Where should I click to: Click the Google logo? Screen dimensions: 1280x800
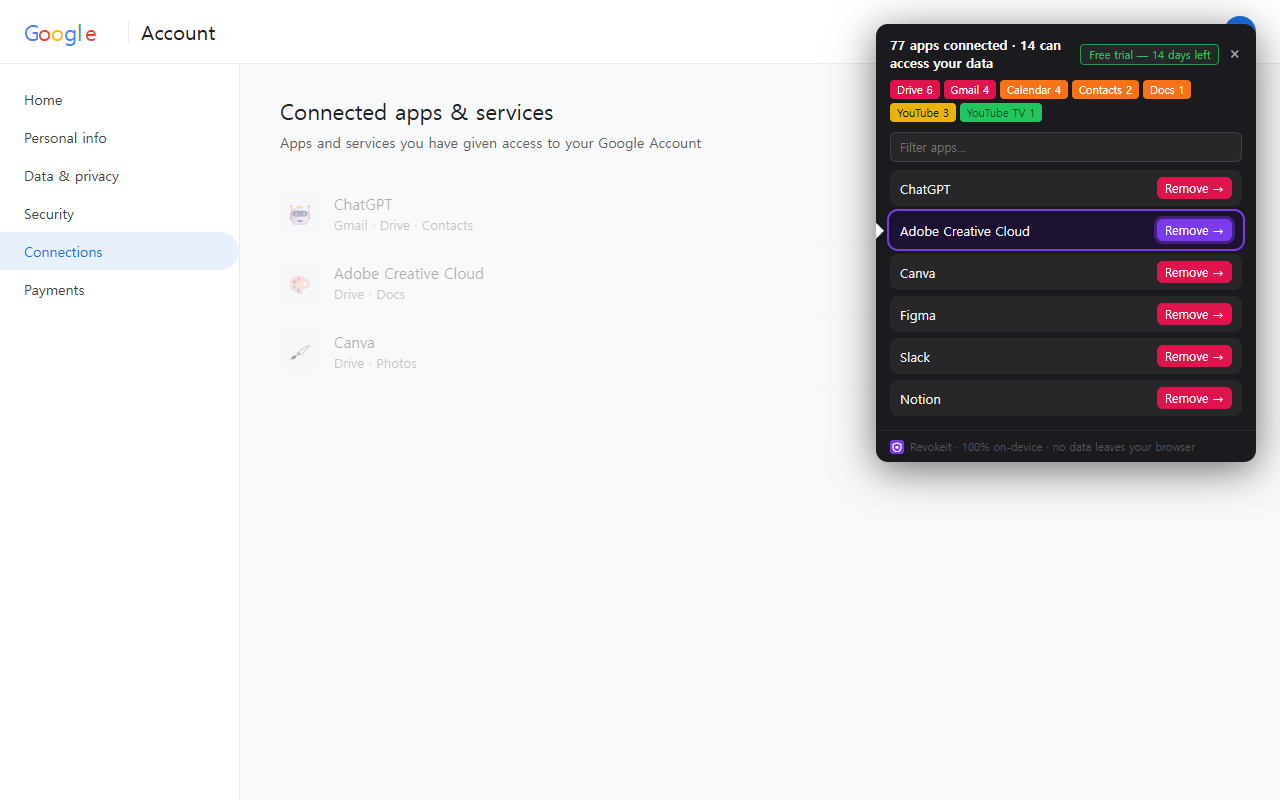point(61,33)
